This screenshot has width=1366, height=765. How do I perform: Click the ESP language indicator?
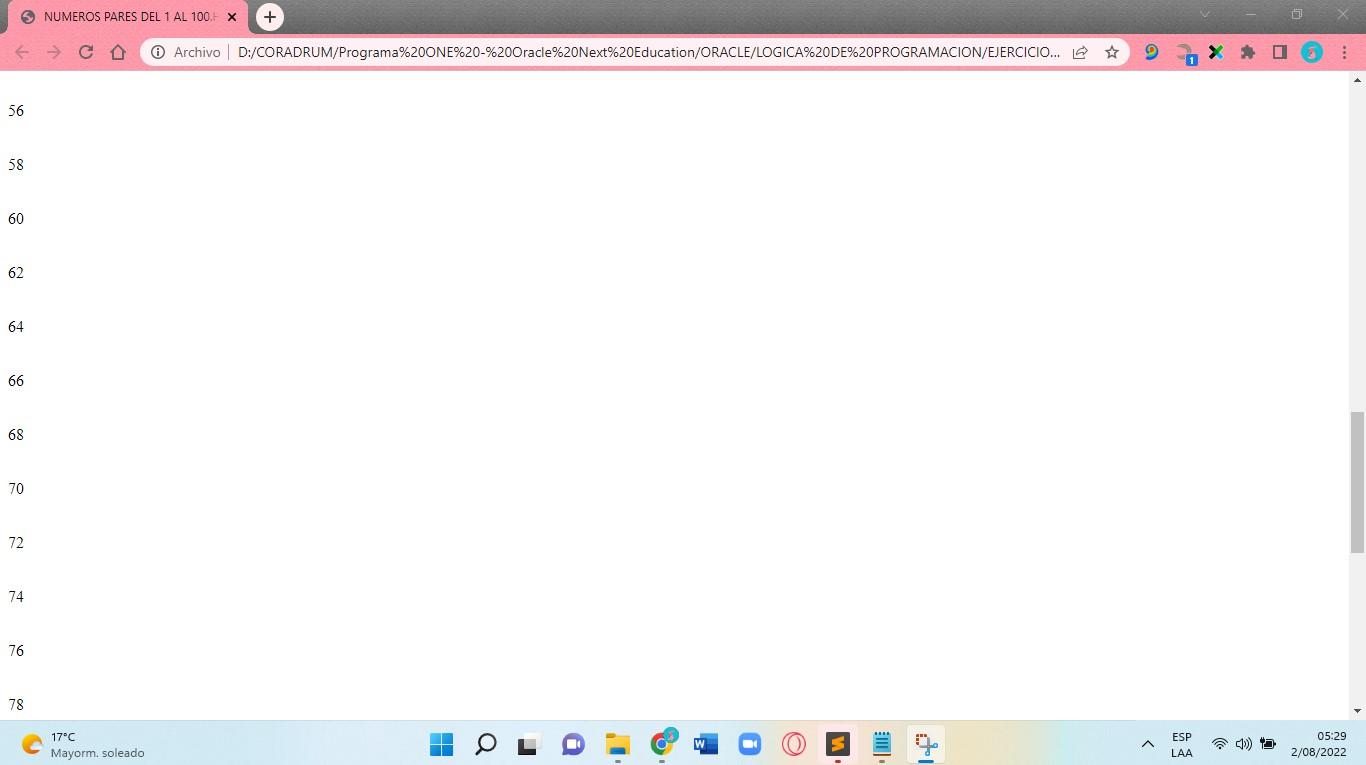click(1181, 744)
